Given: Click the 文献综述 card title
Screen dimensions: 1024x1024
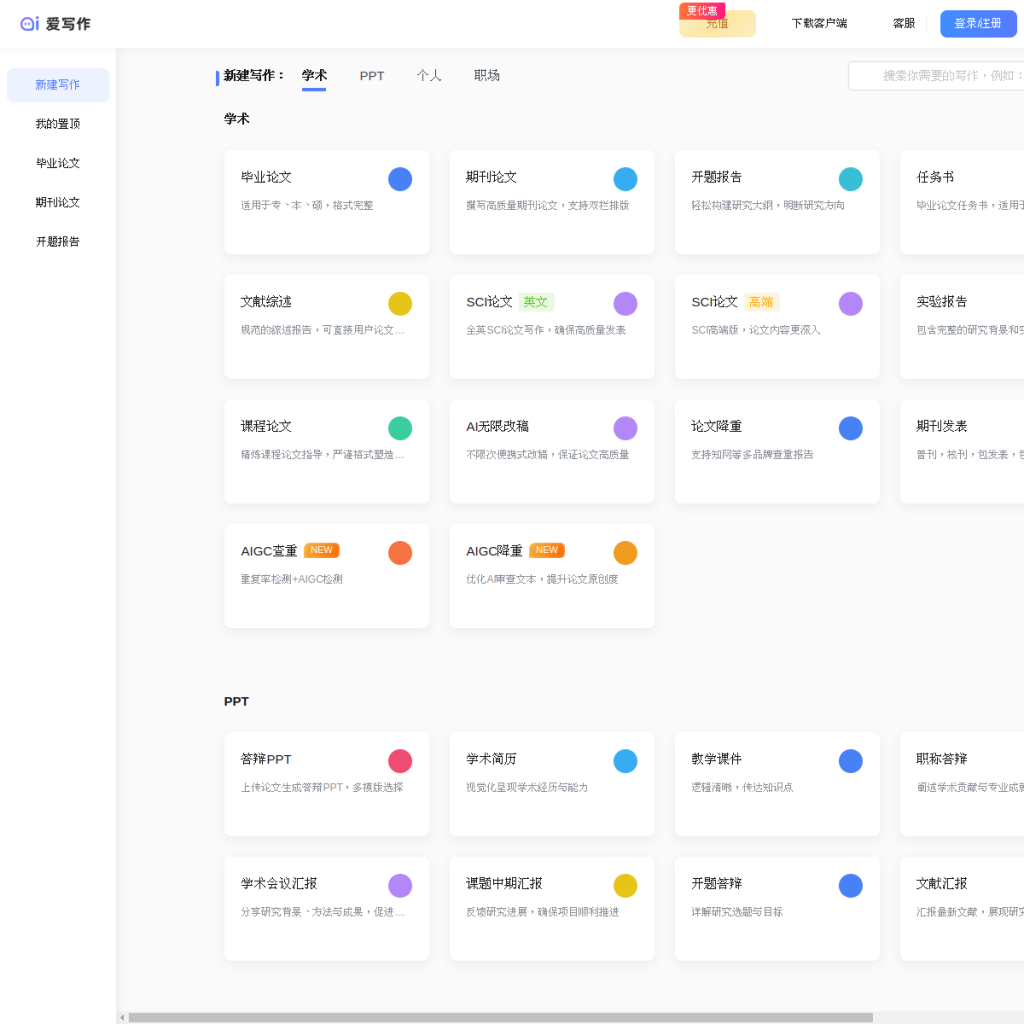Looking at the screenshot, I should point(266,302).
